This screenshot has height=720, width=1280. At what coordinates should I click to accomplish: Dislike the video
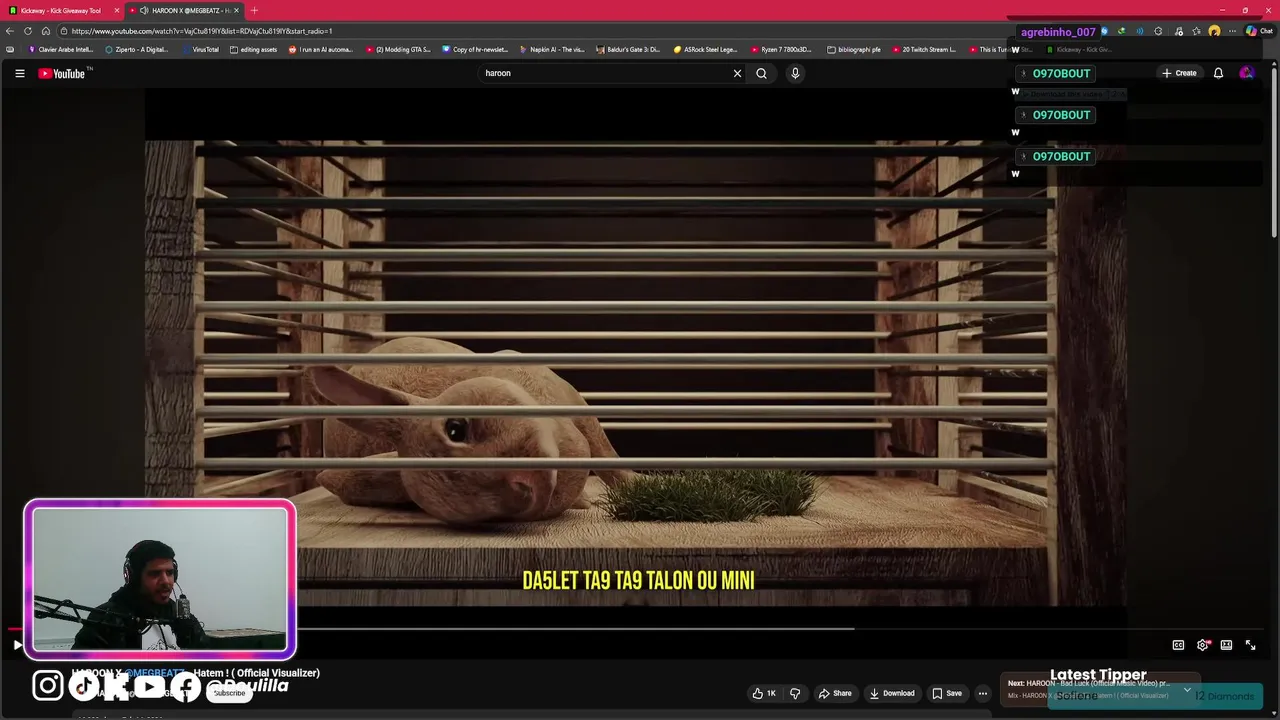coord(795,693)
